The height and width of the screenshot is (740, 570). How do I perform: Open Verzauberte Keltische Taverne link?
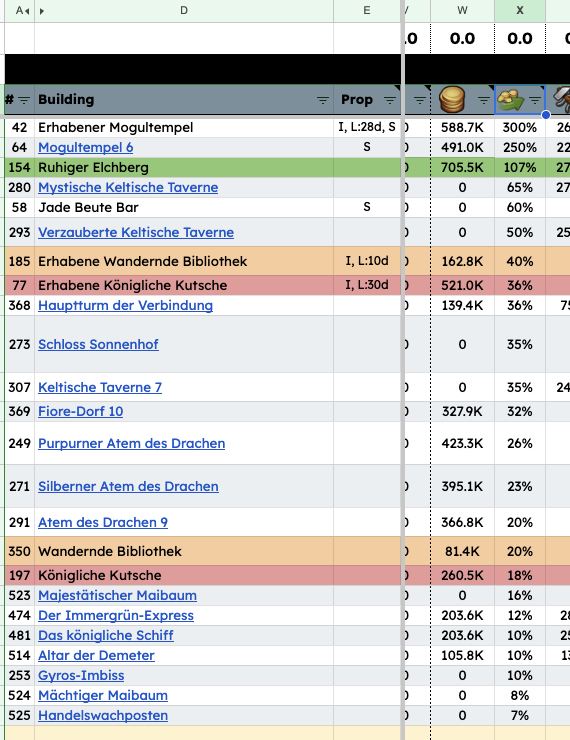click(136, 232)
